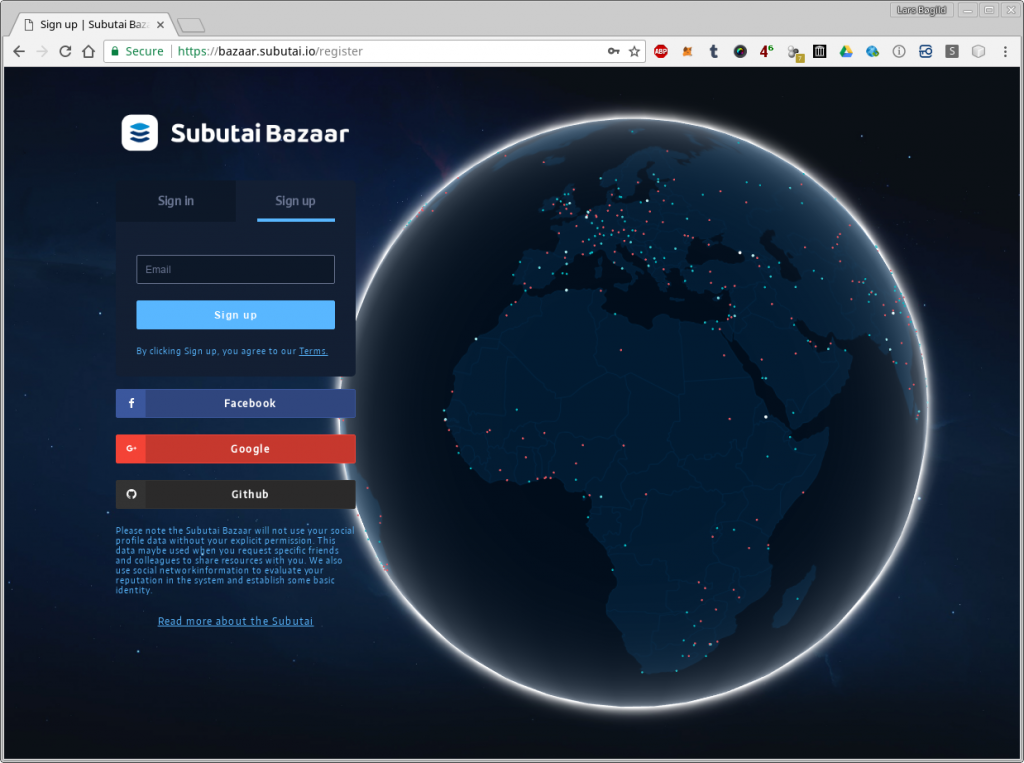Viewport: 1024px width, 763px height.
Task: Open the circled info extension icon
Action: (899, 51)
